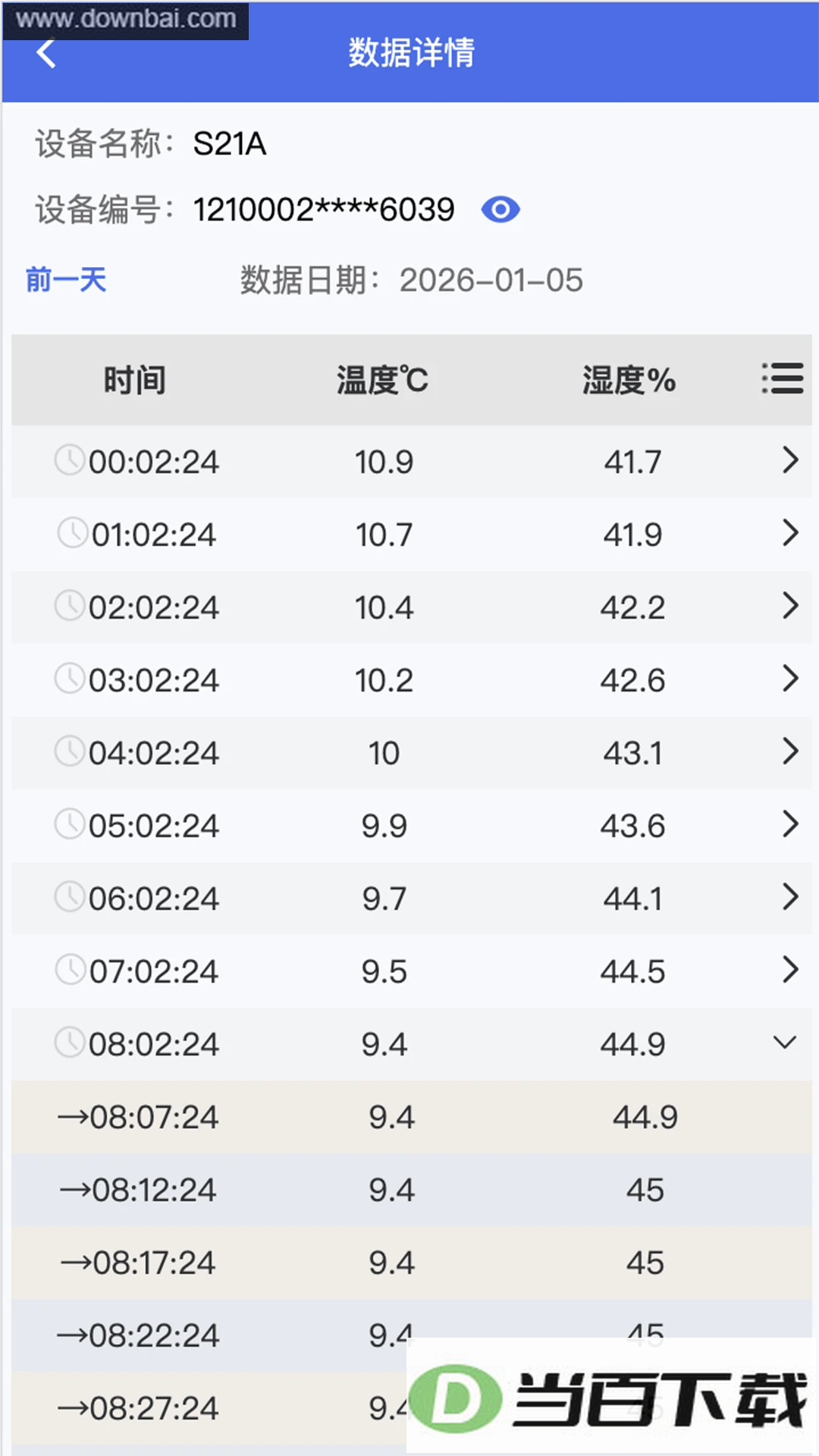The width and height of the screenshot is (819, 1456).
Task: Select the 时间 column header
Action: click(x=135, y=380)
